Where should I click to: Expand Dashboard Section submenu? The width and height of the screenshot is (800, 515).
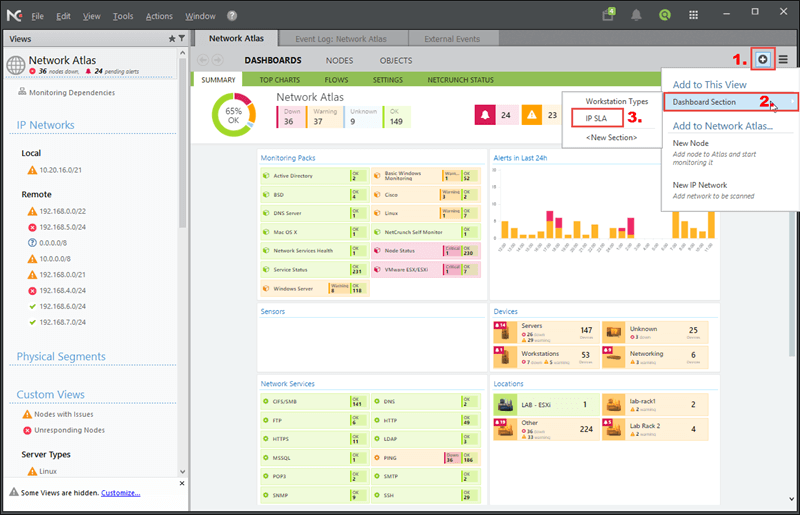coord(731,102)
